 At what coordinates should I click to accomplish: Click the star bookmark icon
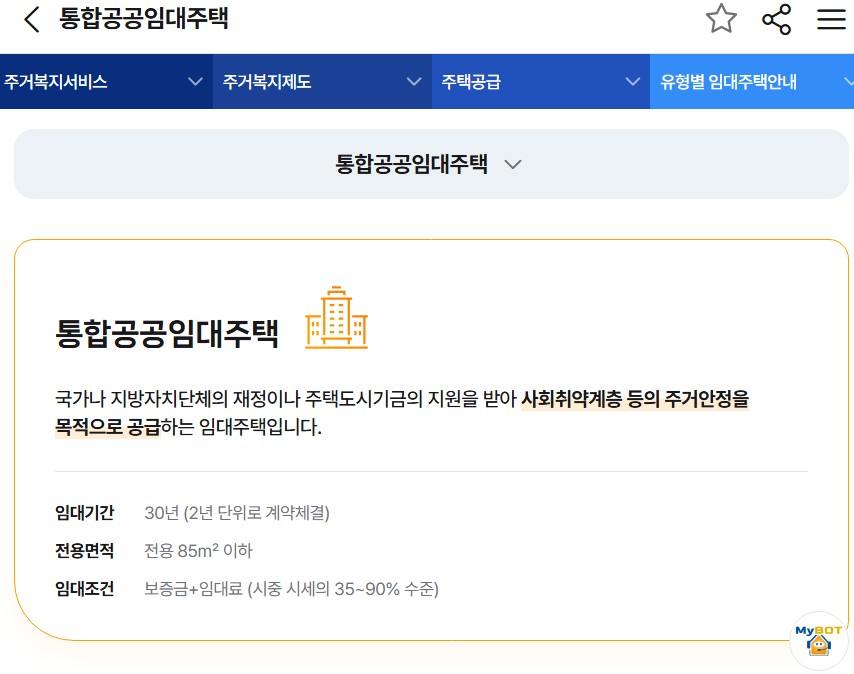click(x=721, y=18)
